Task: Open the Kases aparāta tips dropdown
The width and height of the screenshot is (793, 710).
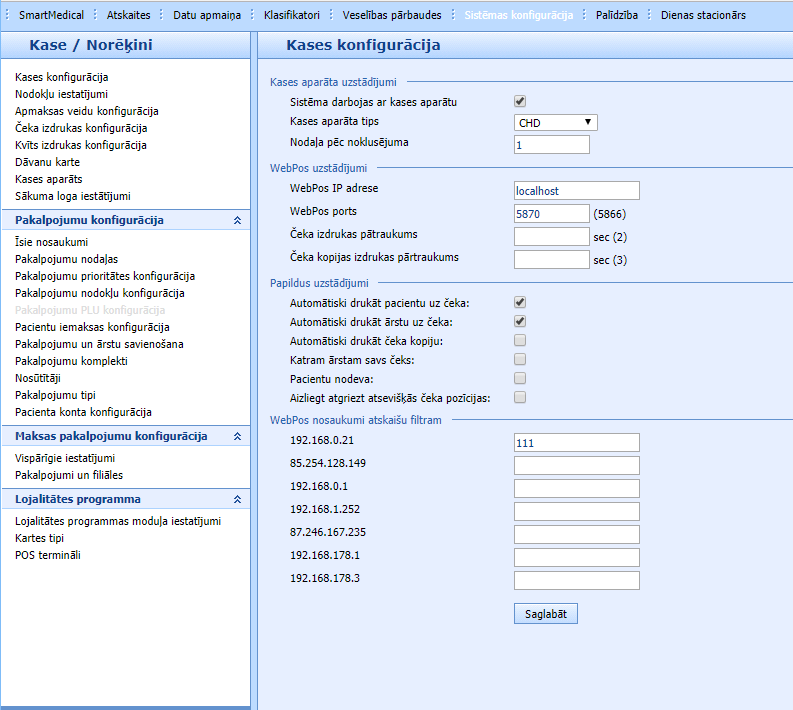Action: (555, 123)
